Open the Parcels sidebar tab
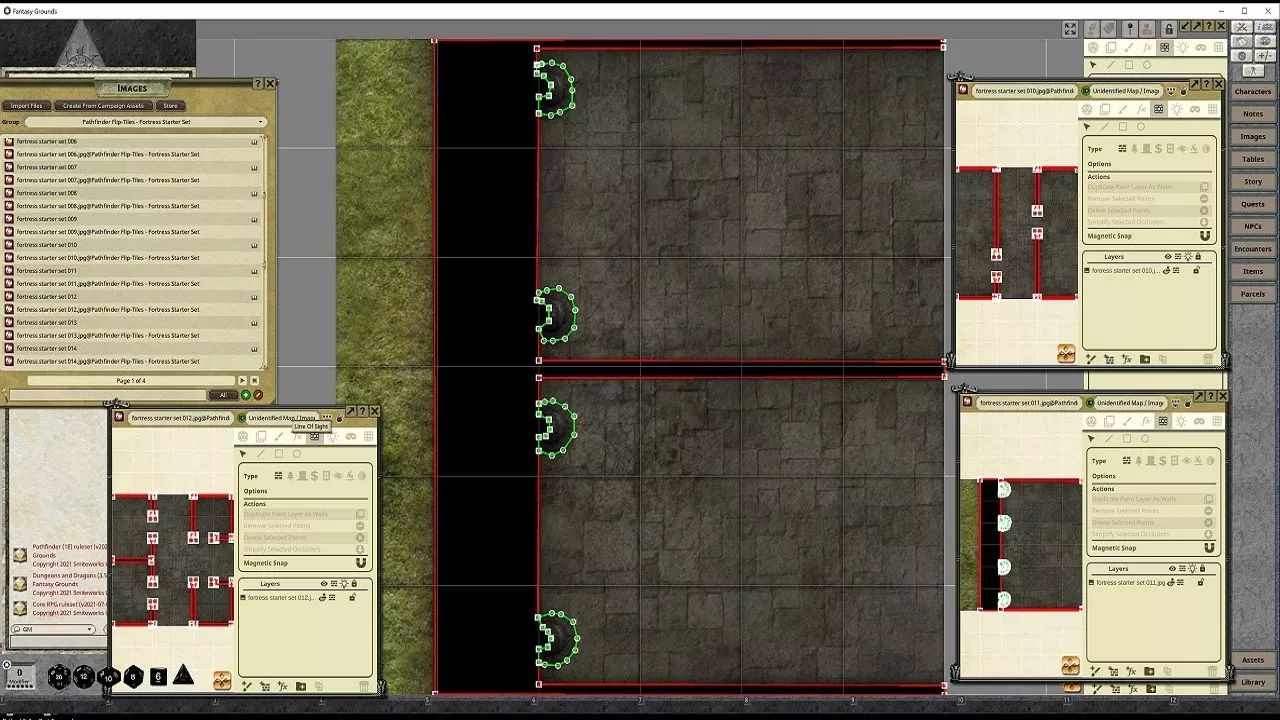 (x=1252, y=294)
